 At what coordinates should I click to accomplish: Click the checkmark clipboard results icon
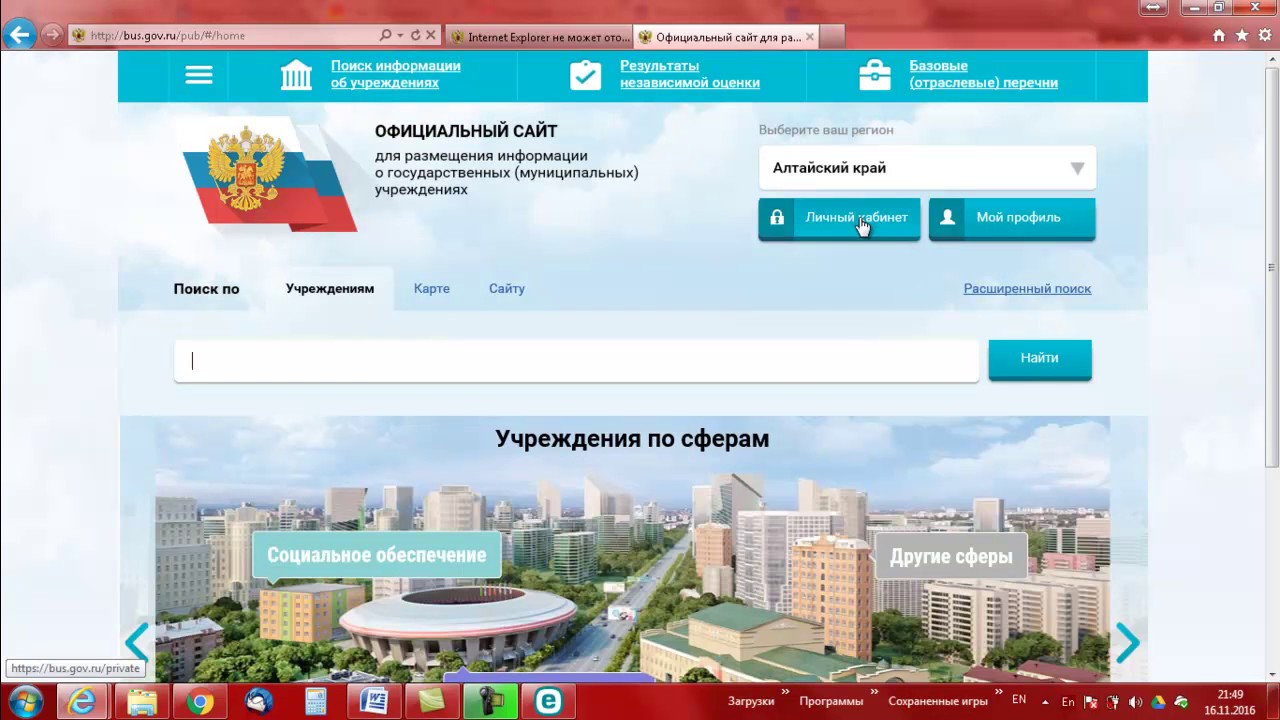pyautogui.click(x=585, y=75)
